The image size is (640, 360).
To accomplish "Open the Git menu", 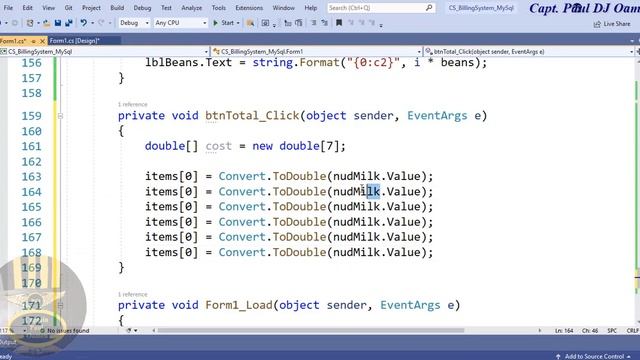I will pos(68,8).
